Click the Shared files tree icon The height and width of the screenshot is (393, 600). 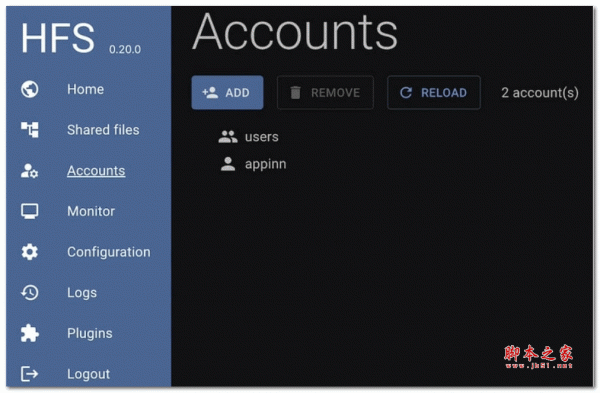[x=29, y=130]
